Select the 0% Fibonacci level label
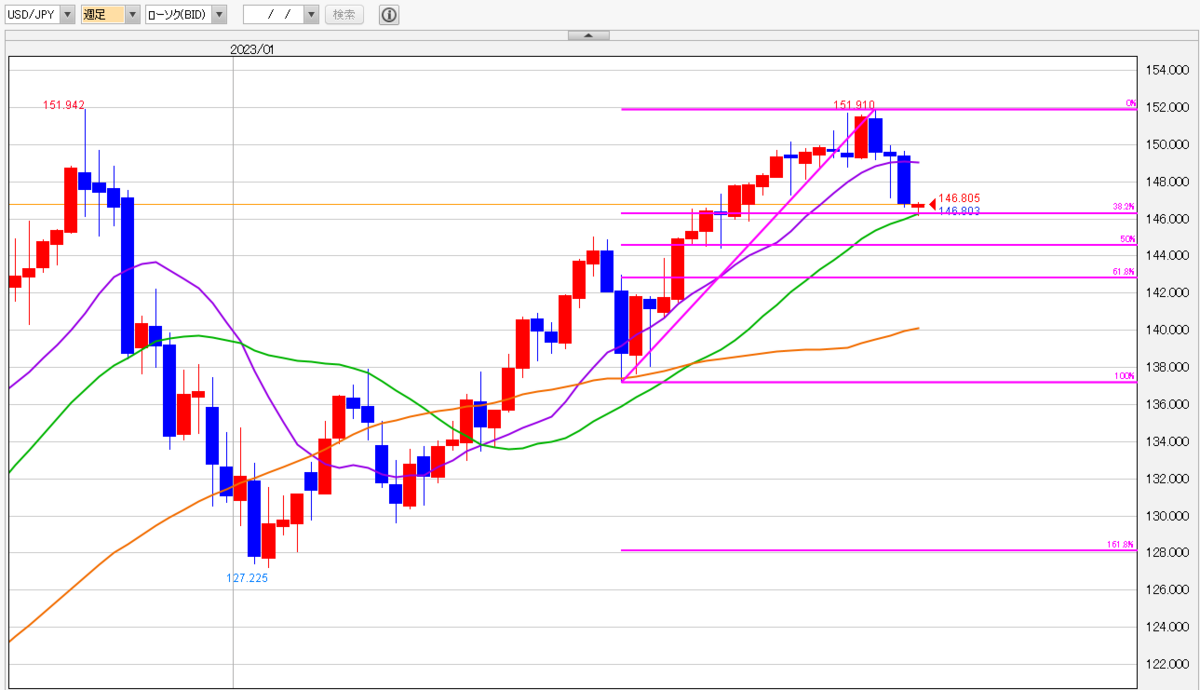The width and height of the screenshot is (1200, 690). click(1131, 103)
